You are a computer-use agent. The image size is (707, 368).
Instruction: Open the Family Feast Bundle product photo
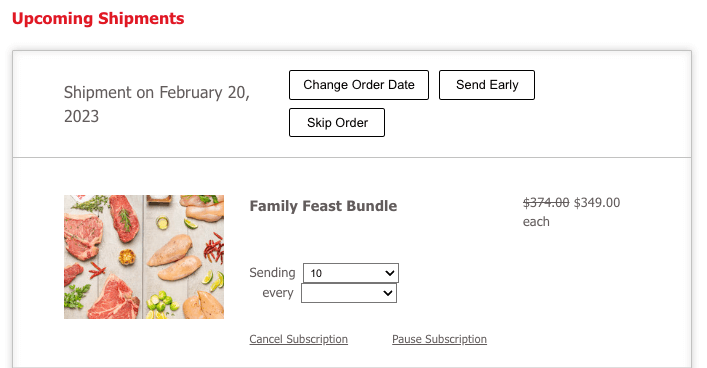[x=144, y=257]
